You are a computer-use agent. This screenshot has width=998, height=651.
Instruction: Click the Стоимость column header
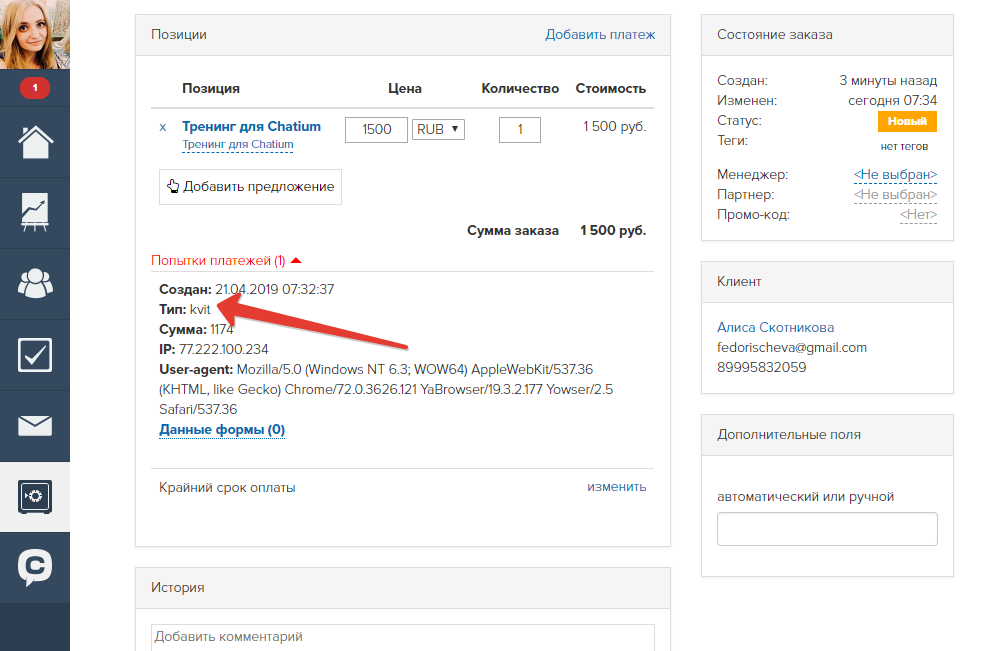610,88
